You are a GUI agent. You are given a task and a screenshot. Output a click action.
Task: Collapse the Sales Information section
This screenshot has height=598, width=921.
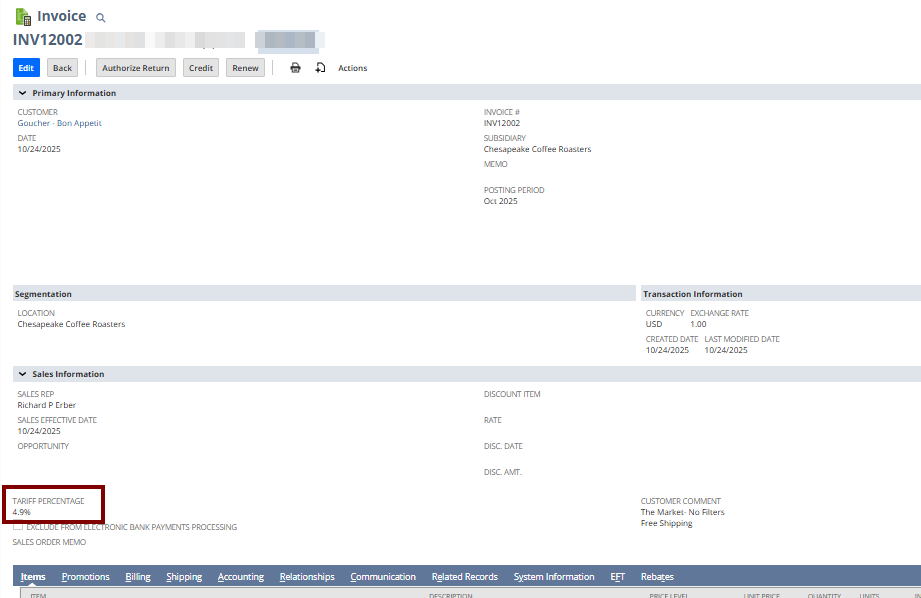[22, 374]
